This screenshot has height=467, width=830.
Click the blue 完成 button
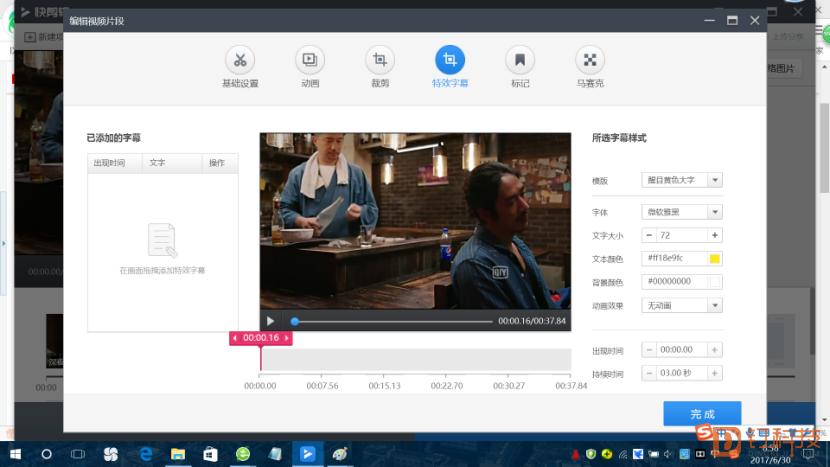click(x=702, y=414)
